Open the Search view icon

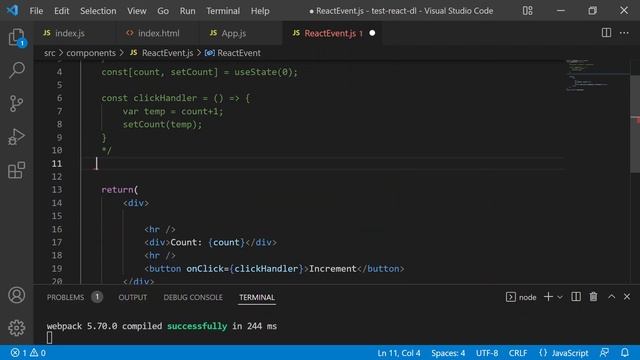pos(16,70)
